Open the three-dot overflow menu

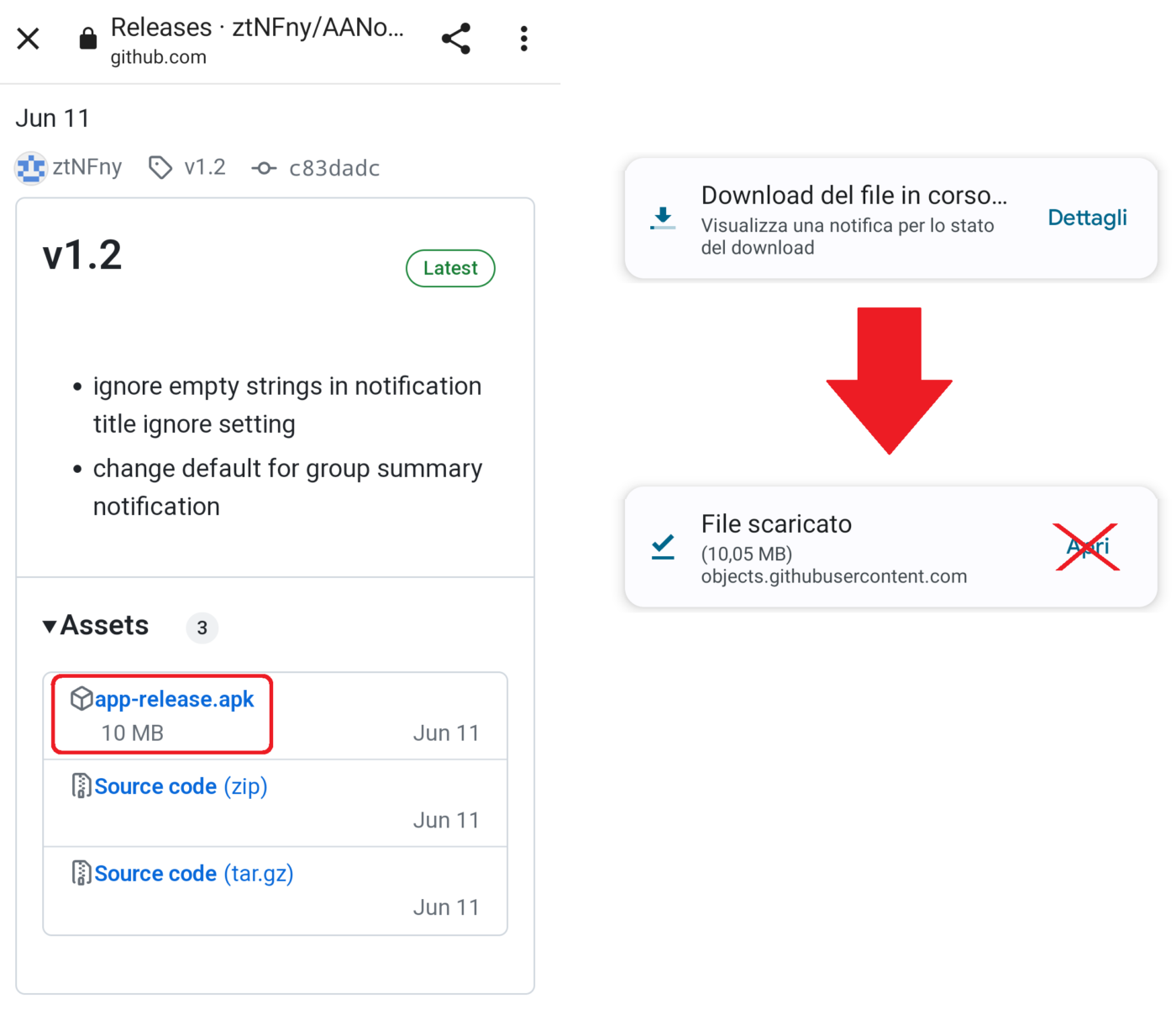click(524, 39)
